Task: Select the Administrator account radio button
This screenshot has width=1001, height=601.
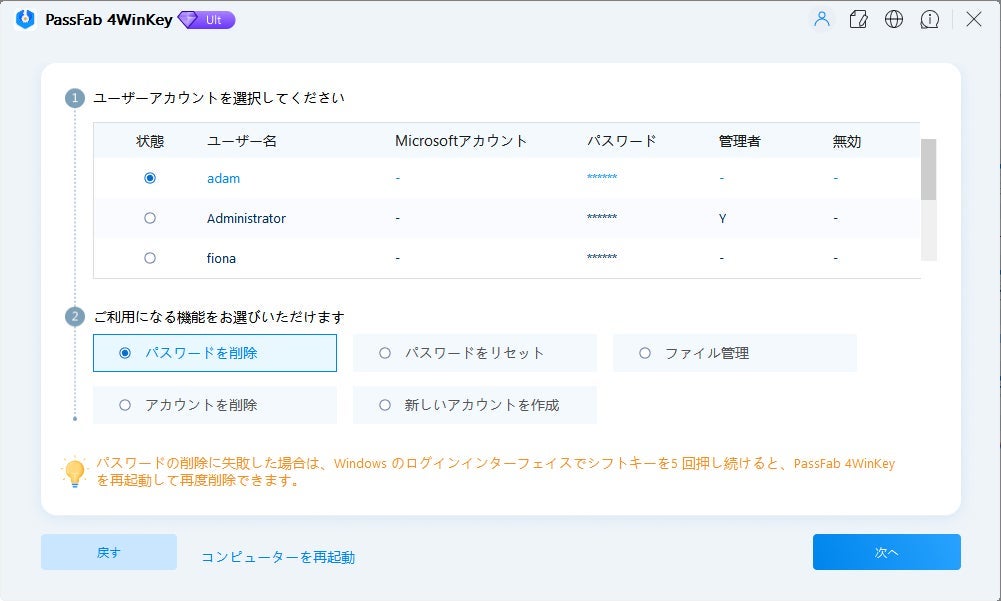Action: (x=150, y=218)
